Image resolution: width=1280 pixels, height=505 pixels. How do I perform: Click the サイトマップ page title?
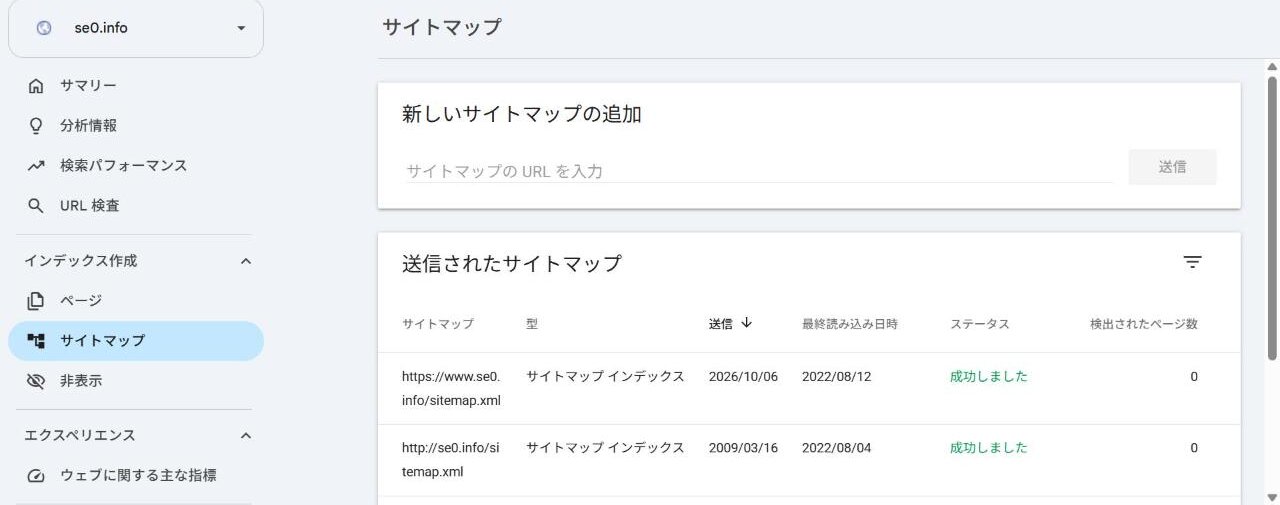442,27
